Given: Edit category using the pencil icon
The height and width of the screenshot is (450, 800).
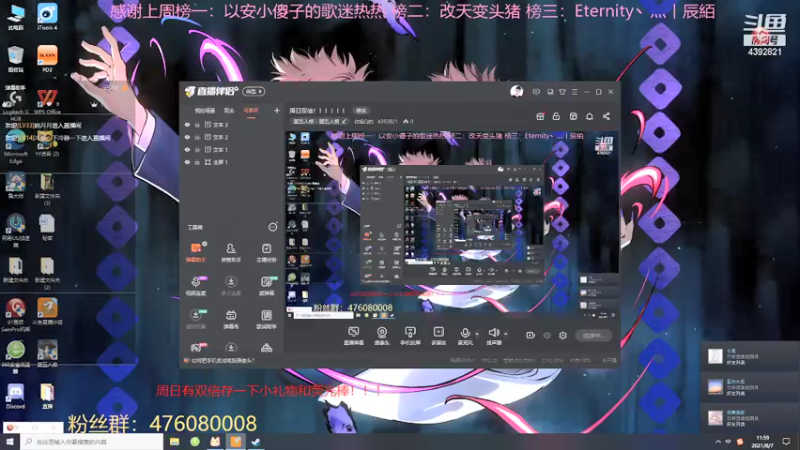Looking at the screenshot, I should [344, 121].
